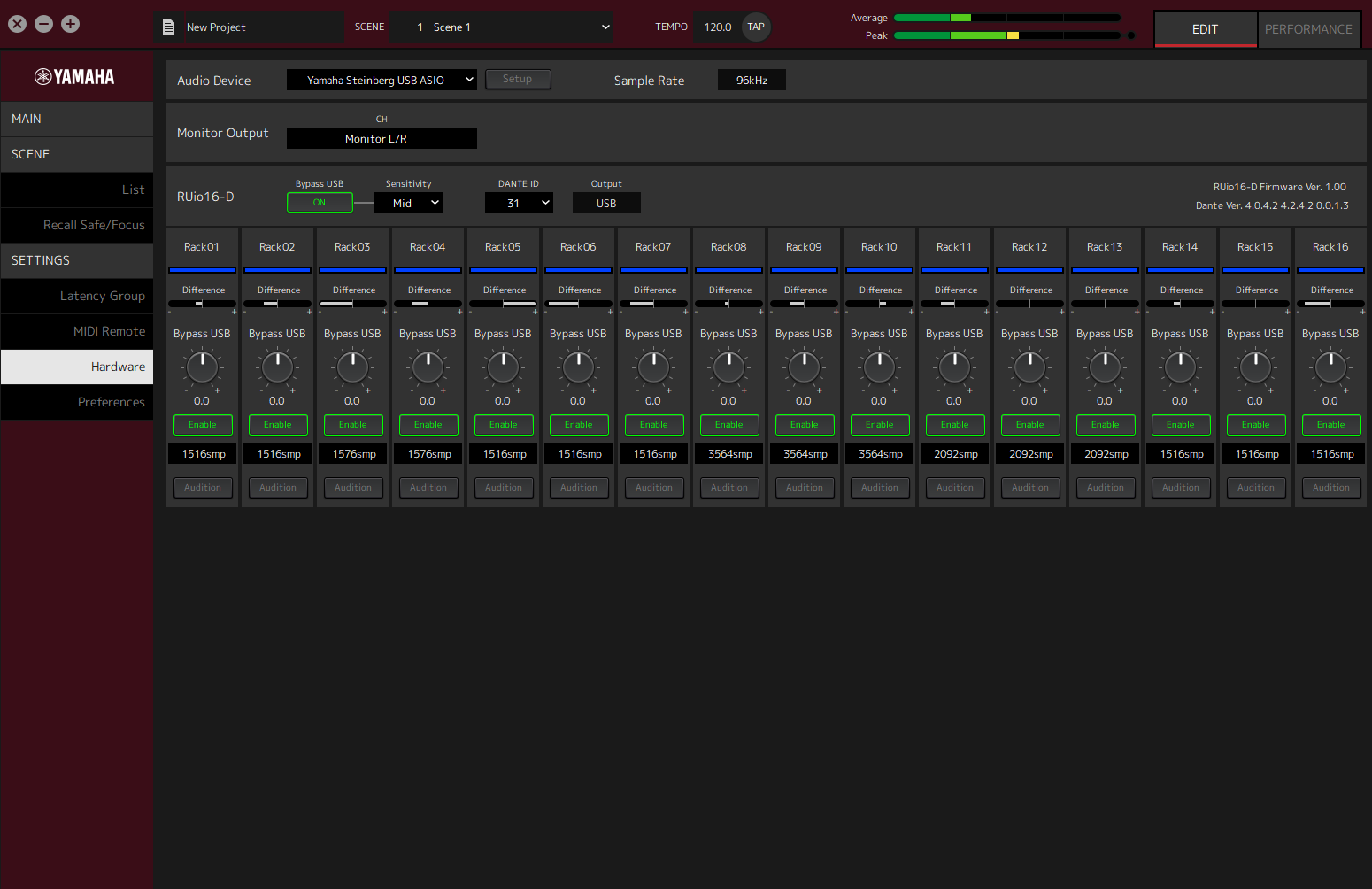Open Latency Group settings

[77, 296]
